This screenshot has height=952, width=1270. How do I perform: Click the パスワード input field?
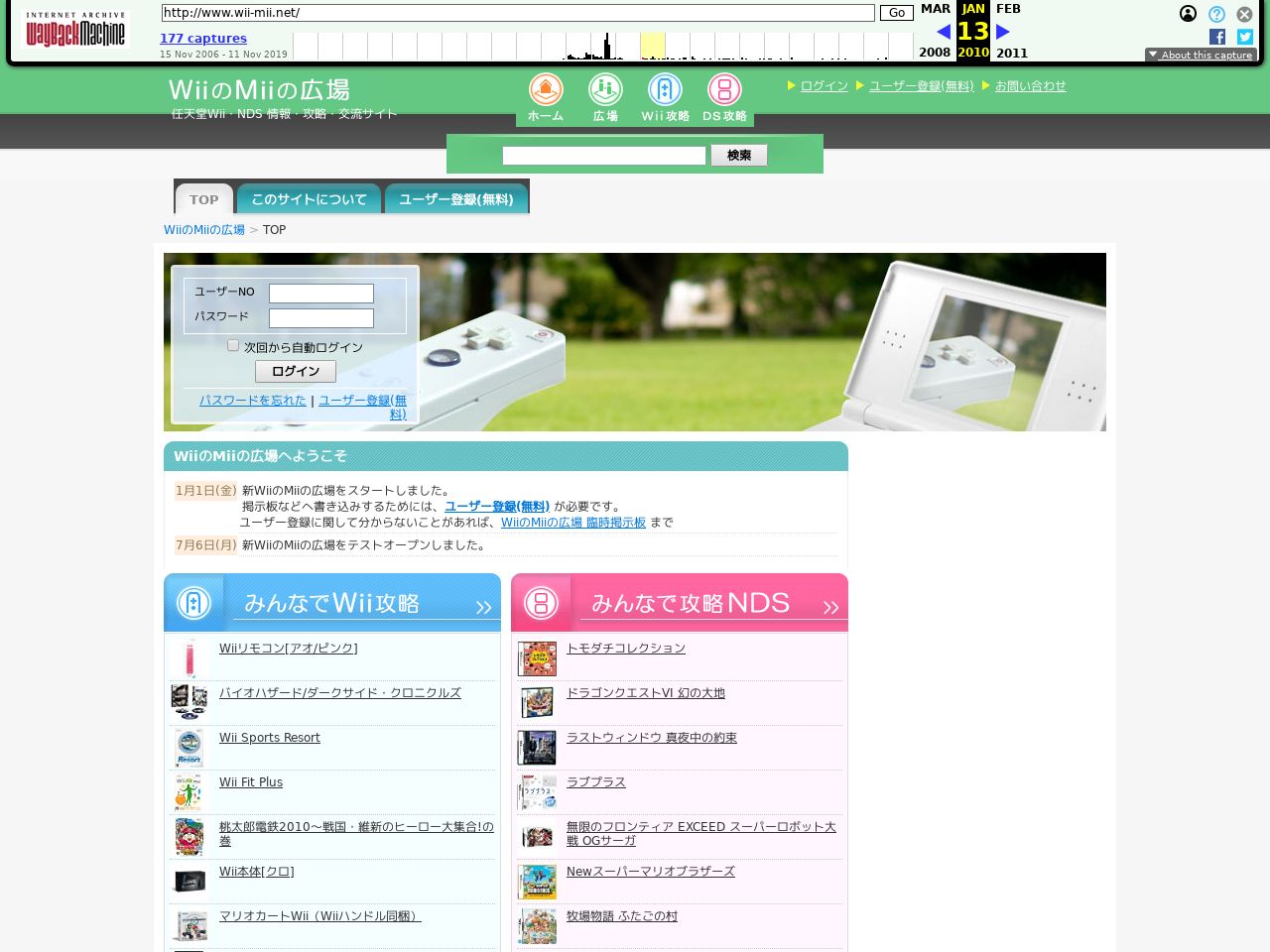pos(321,318)
